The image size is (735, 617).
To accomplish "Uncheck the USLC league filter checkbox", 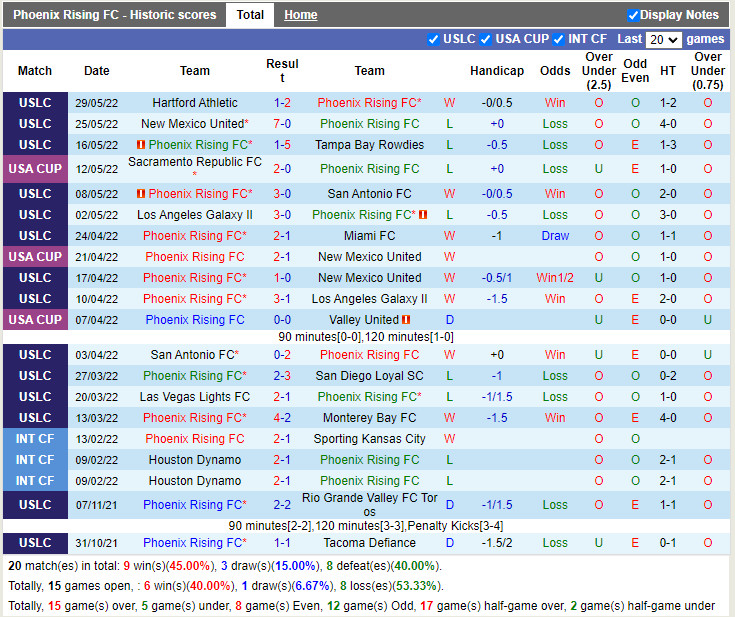I will click(433, 39).
